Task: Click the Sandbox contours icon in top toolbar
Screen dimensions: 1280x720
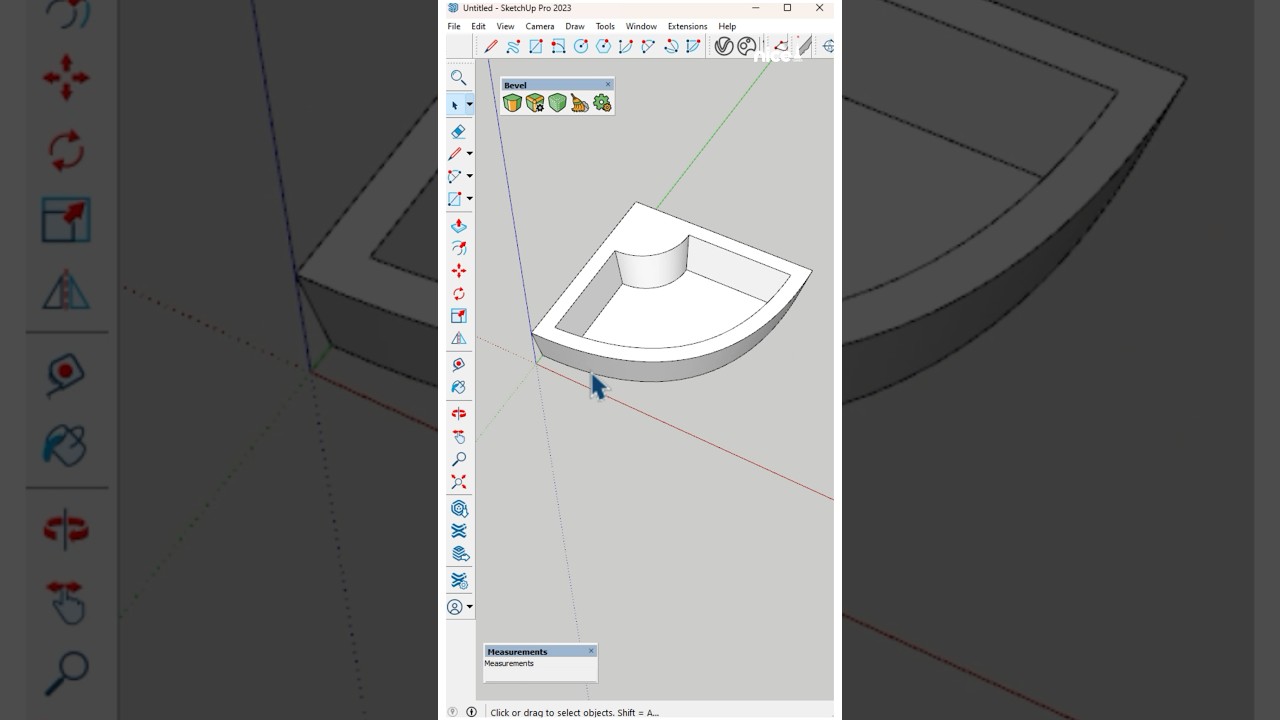Action: point(781,46)
